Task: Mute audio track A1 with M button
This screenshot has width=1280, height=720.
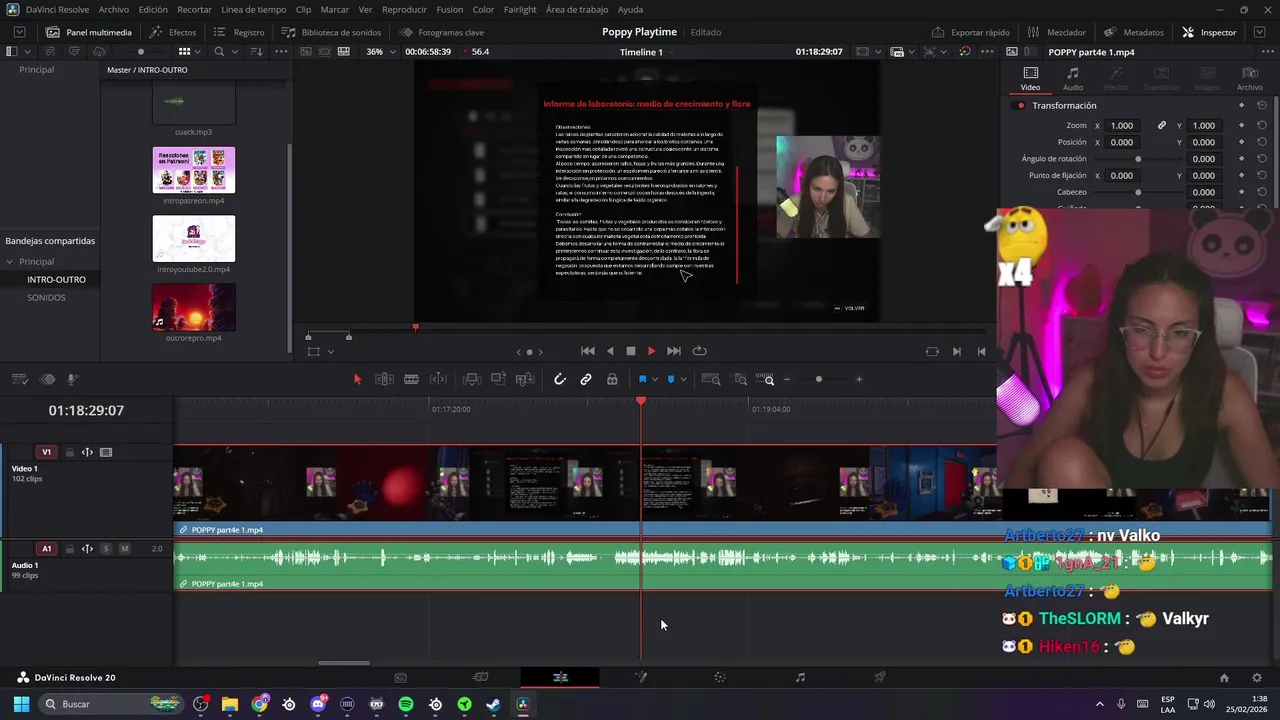Action: 124,549
